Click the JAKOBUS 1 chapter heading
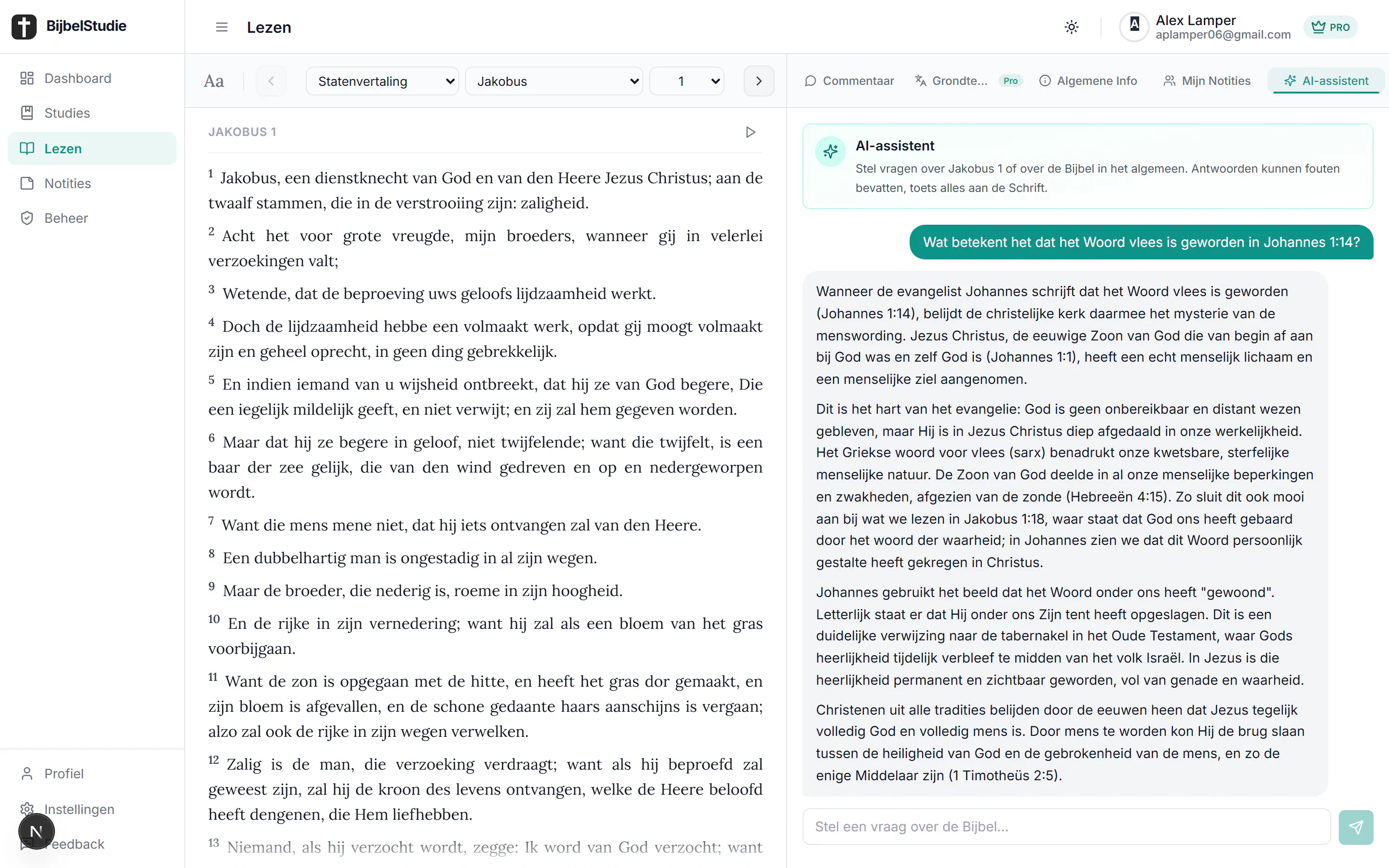The image size is (1389, 868). point(242,132)
